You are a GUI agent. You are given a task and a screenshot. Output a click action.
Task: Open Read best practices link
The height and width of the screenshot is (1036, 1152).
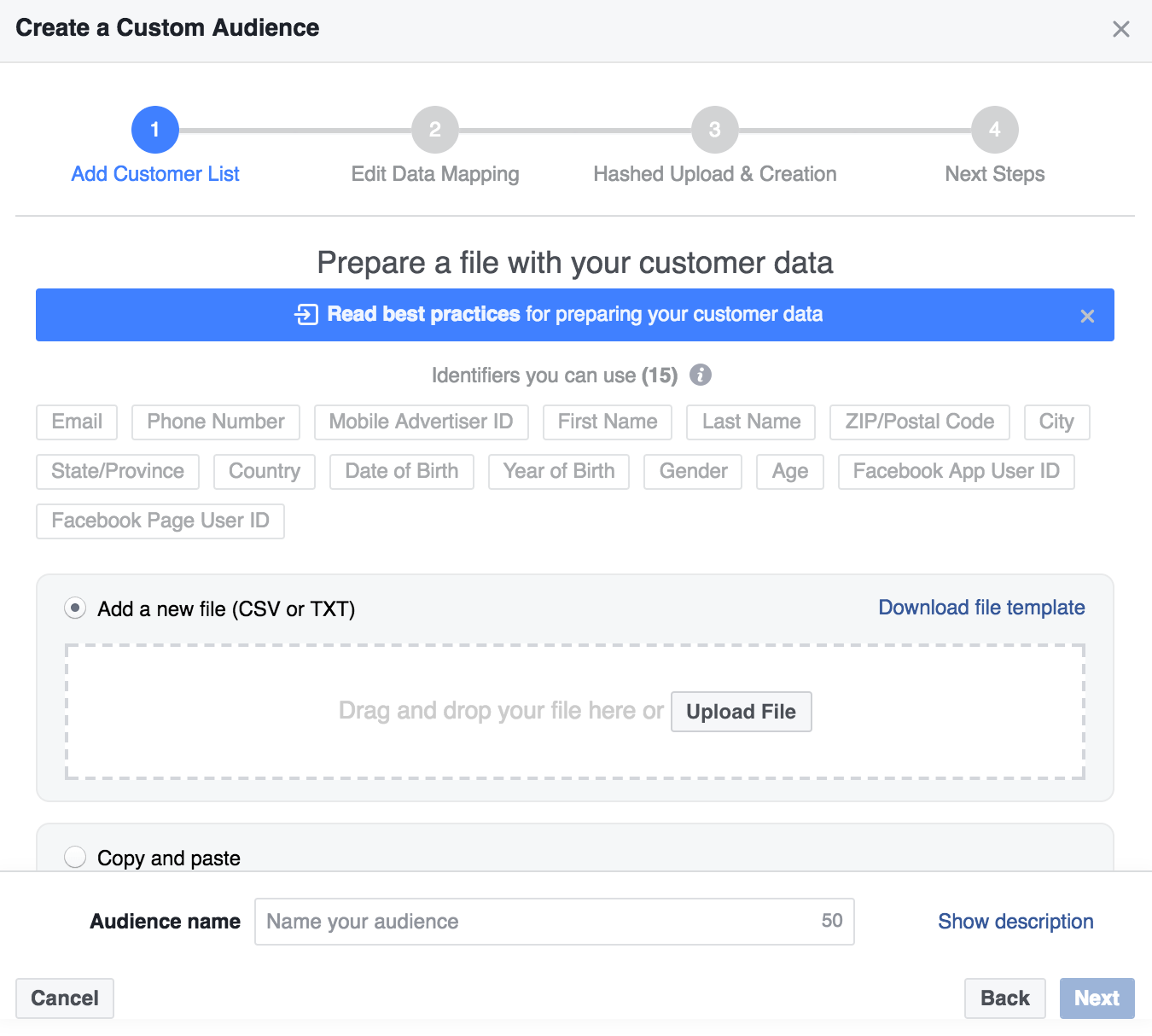423,314
